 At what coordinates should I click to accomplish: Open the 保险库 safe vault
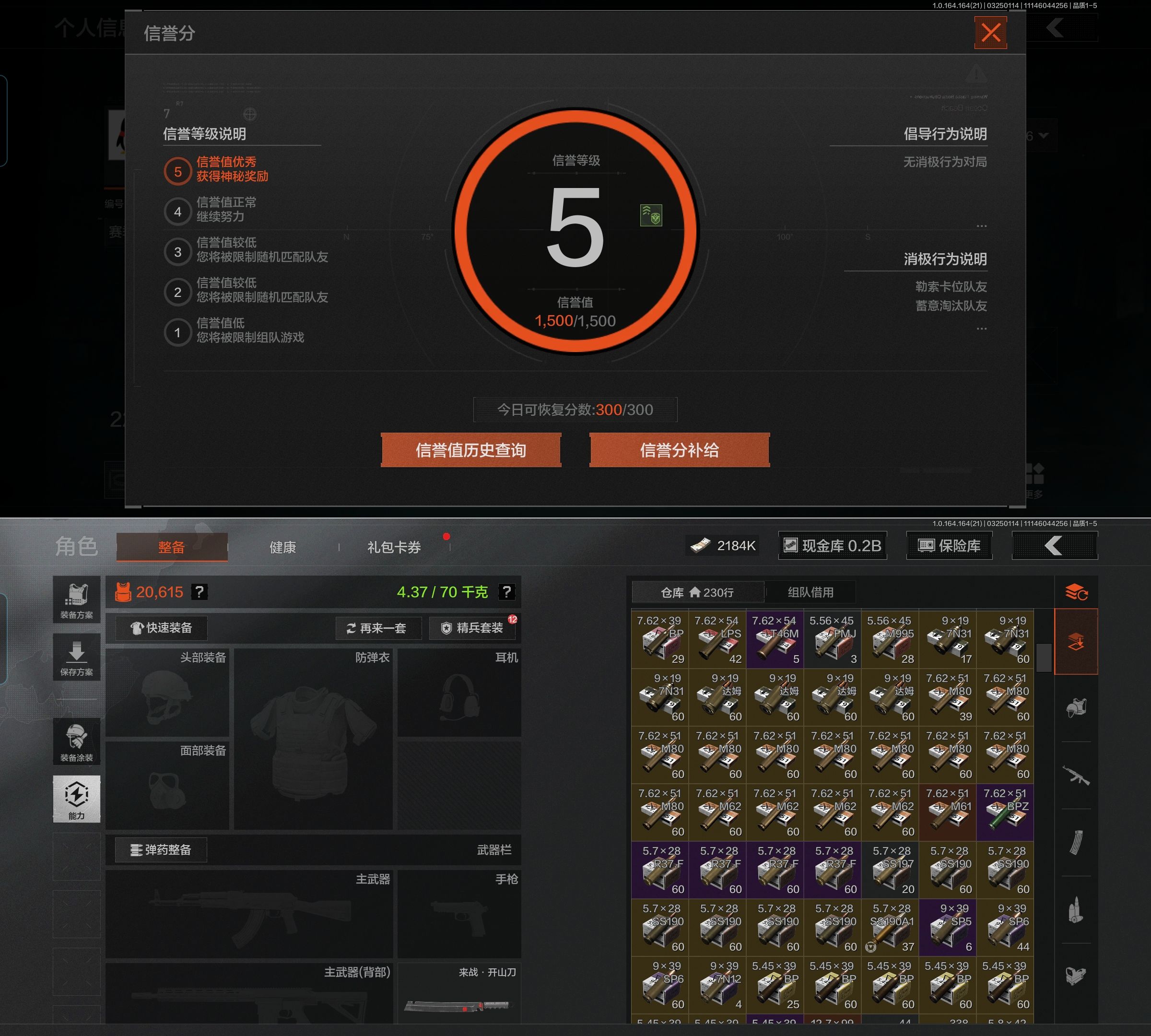tap(949, 546)
